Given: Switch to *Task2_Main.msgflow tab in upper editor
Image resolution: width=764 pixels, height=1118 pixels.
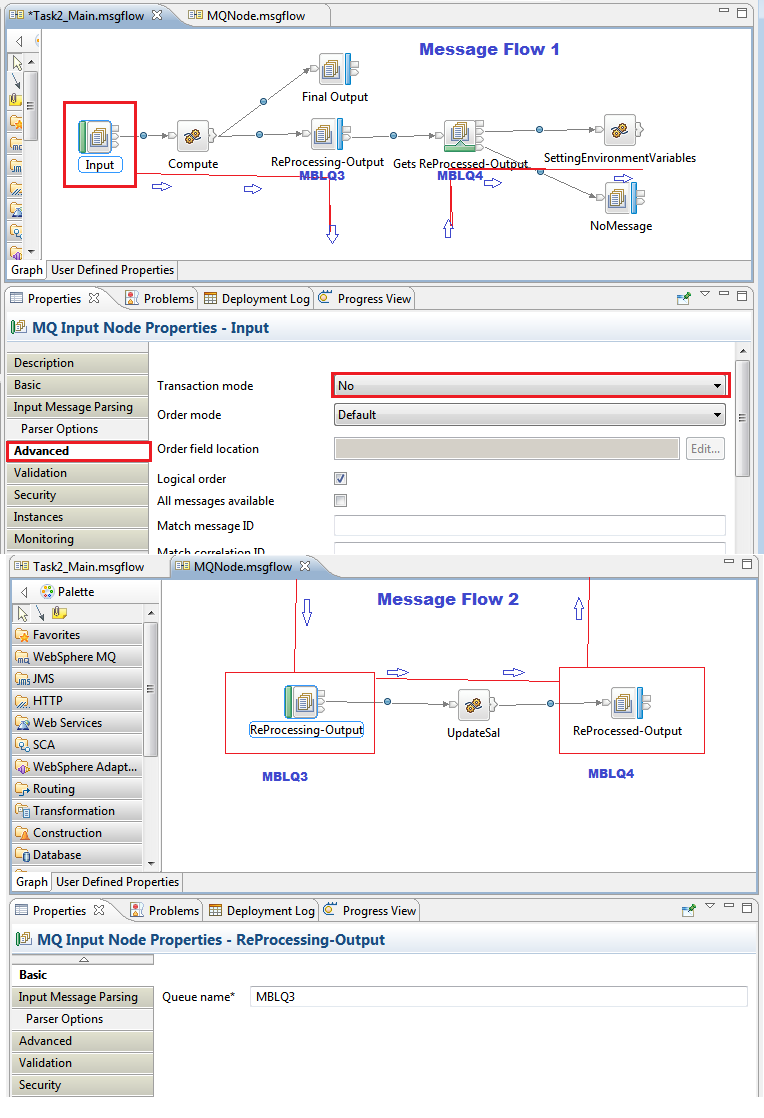Looking at the screenshot, I should click(x=86, y=16).
